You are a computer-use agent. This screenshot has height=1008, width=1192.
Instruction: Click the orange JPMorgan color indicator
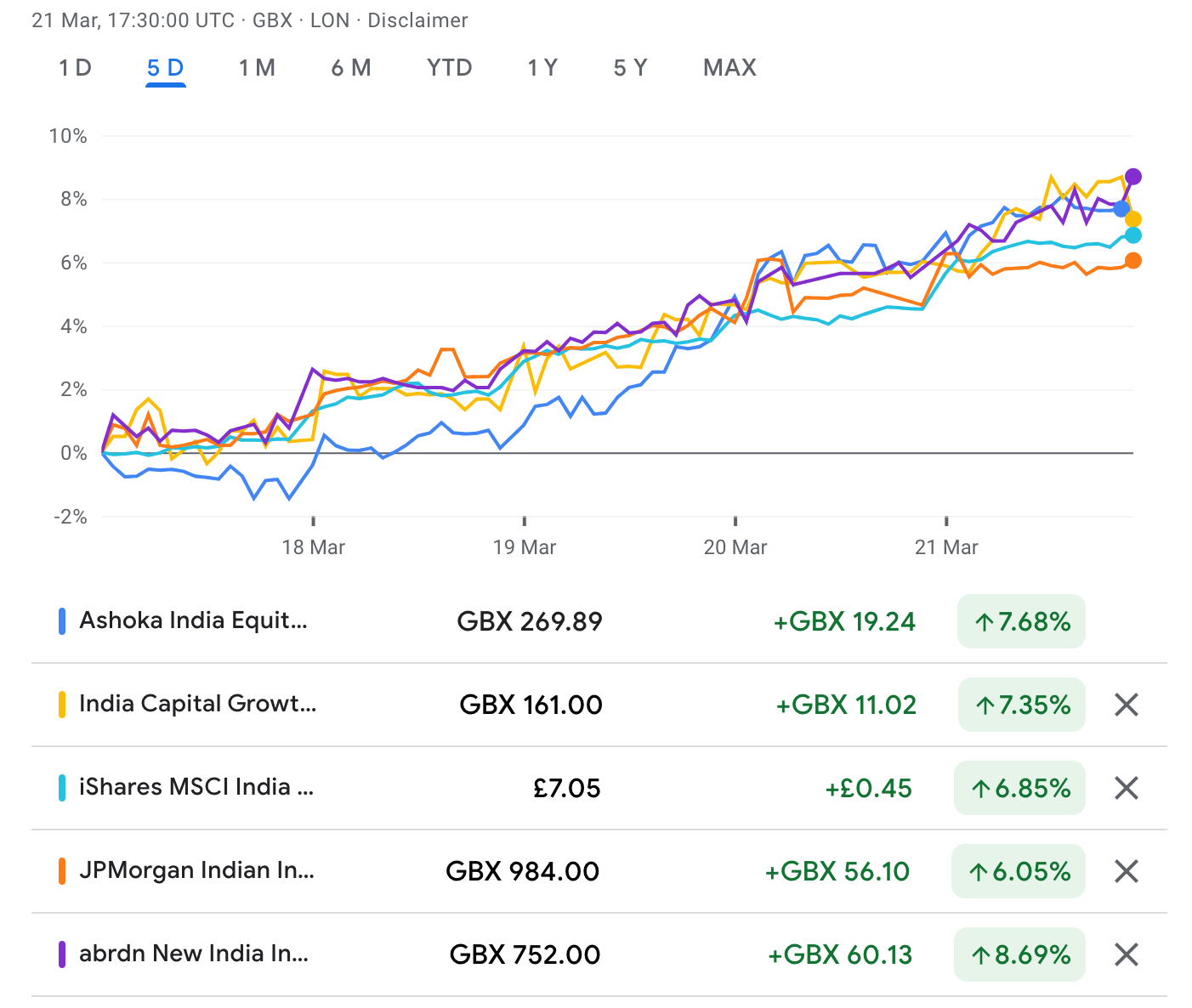pyautogui.click(x=62, y=871)
